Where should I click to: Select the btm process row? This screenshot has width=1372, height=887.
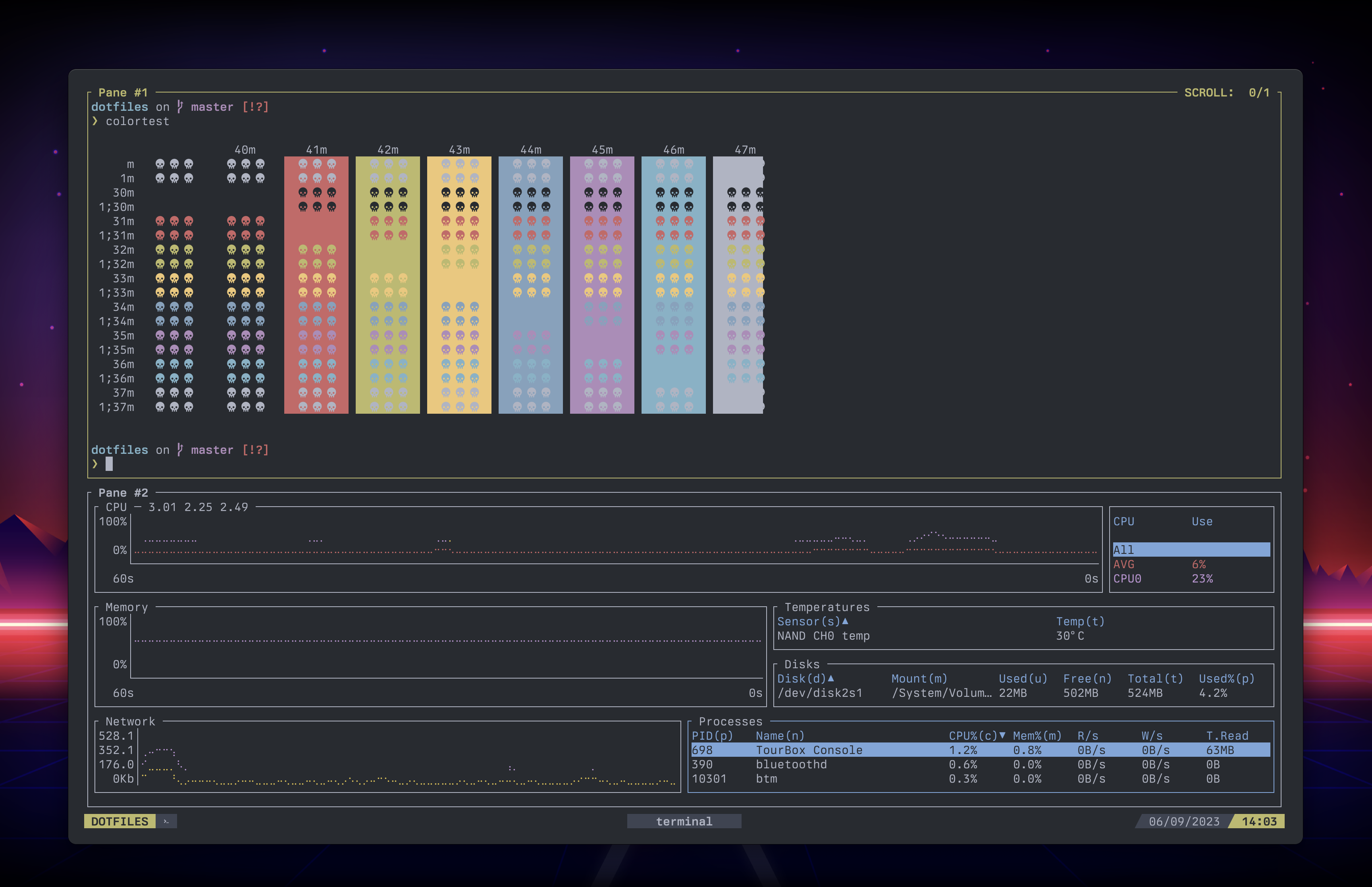[x=981, y=778]
